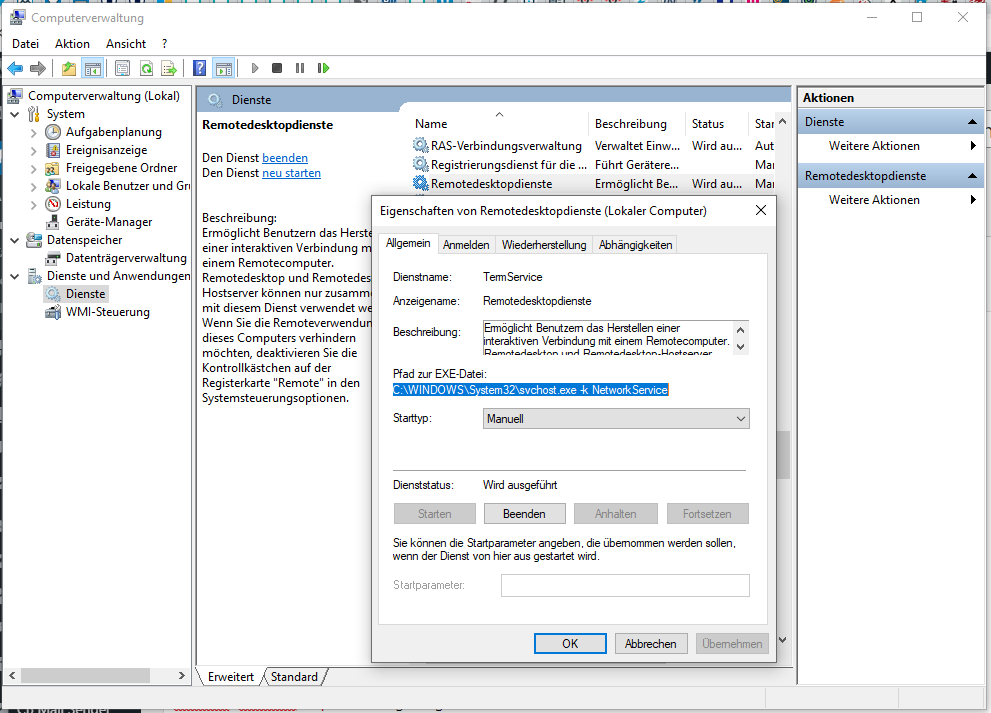The height and width of the screenshot is (713, 991).
Task: Click the up-one-level folder icon
Action: (68, 68)
